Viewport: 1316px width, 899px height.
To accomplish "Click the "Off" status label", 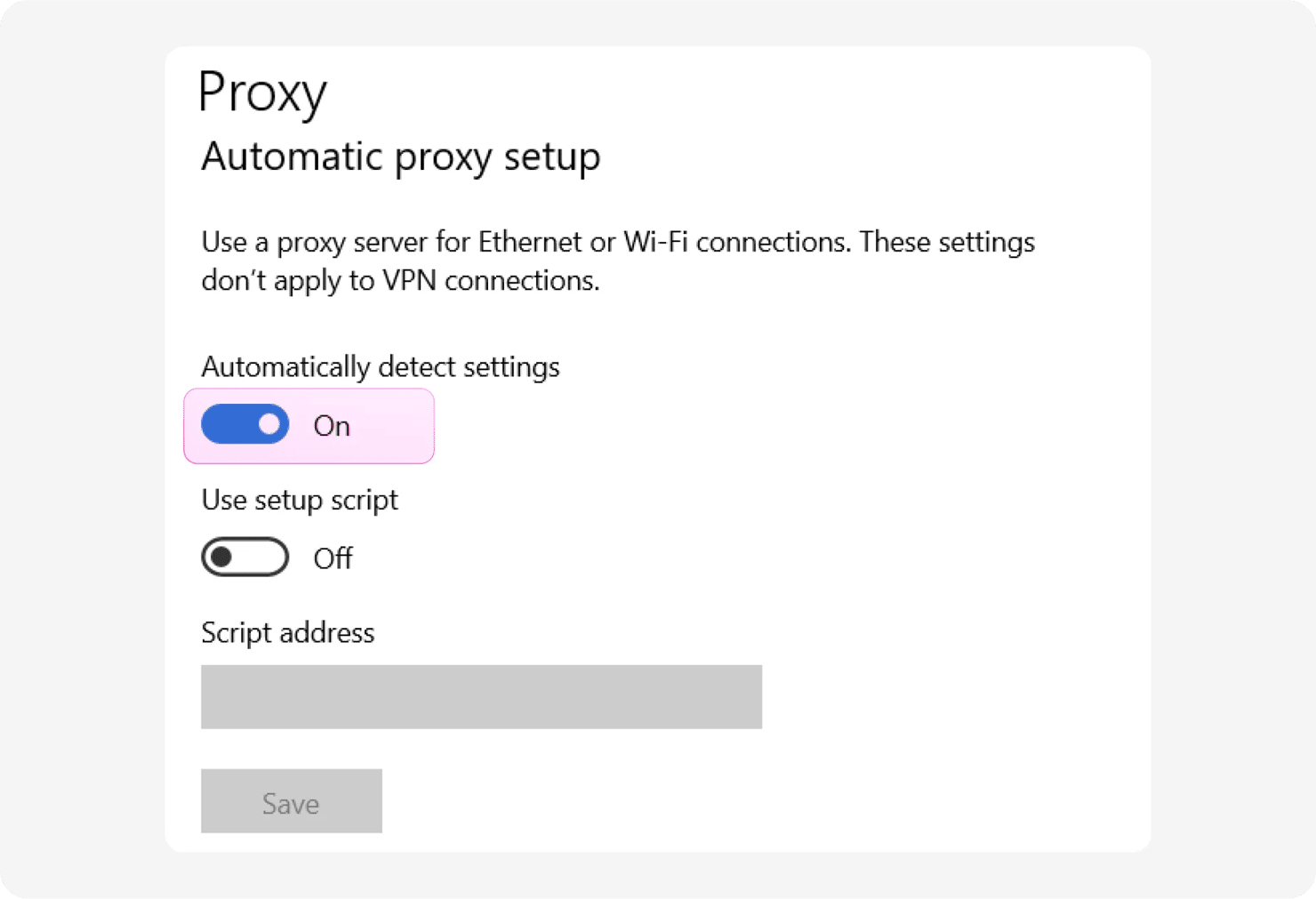I will (333, 559).
